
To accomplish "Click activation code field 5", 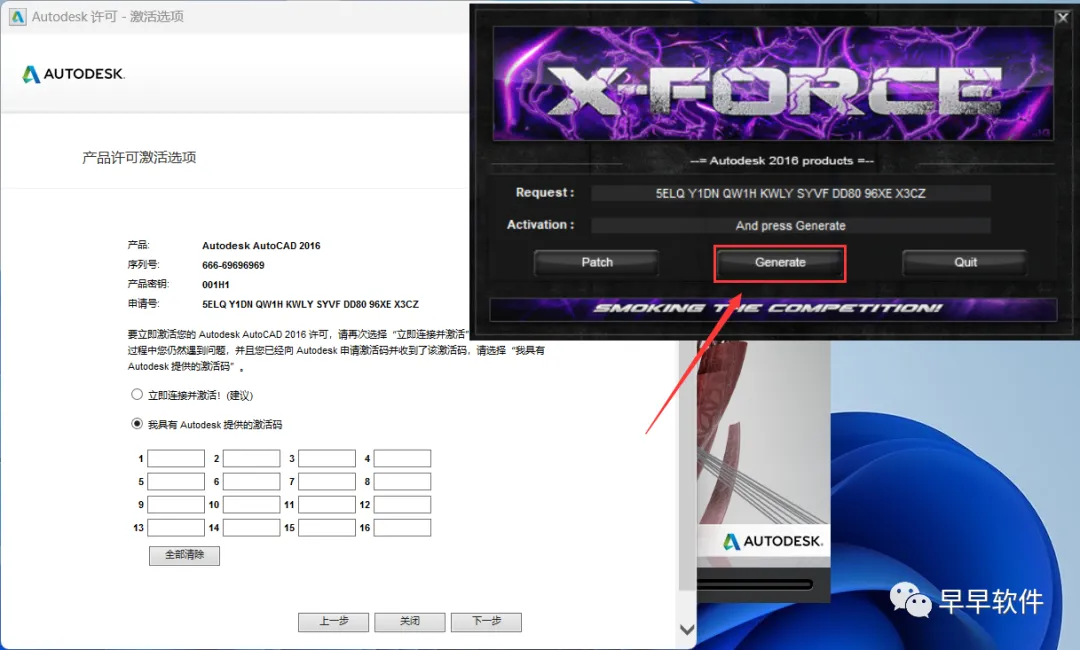I will [176, 481].
